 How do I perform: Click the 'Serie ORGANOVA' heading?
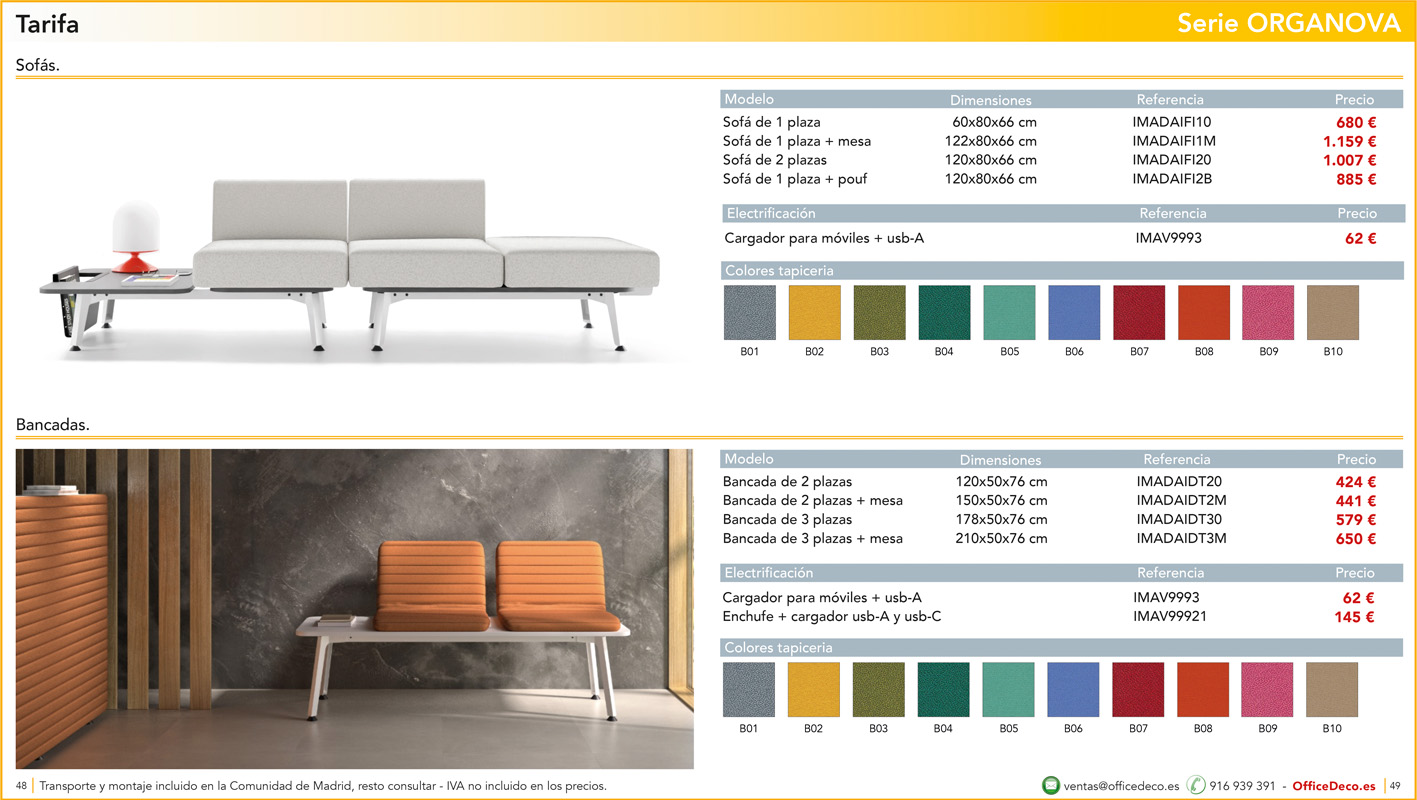coord(1289,23)
